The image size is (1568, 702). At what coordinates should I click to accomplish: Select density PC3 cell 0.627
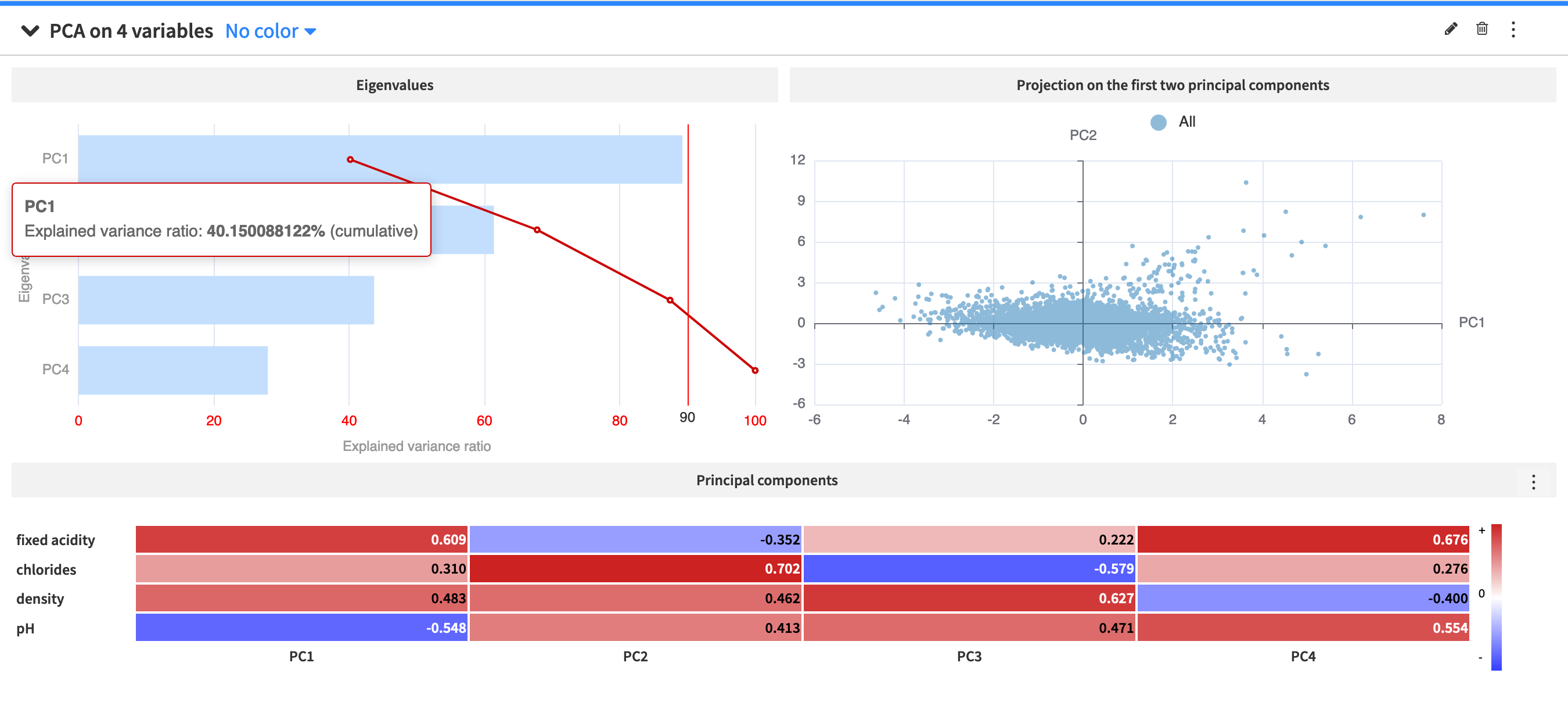[969, 598]
